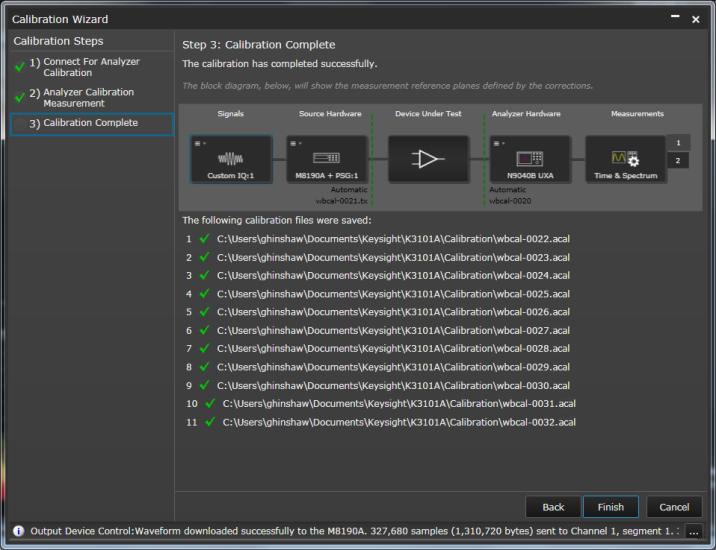The height and width of the screenshot is (550, 716).
Task: Select measurement channel 1 button
Action: [x=678, y=143]
